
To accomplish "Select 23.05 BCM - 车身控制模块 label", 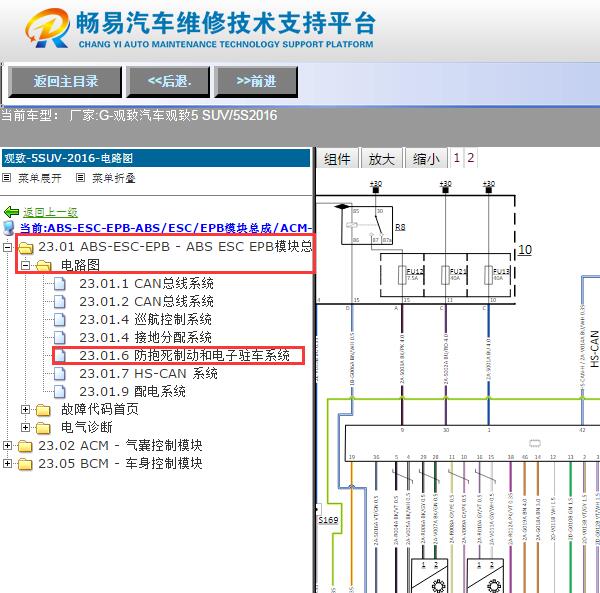I will pyautogui.click(x=120, y=463).
